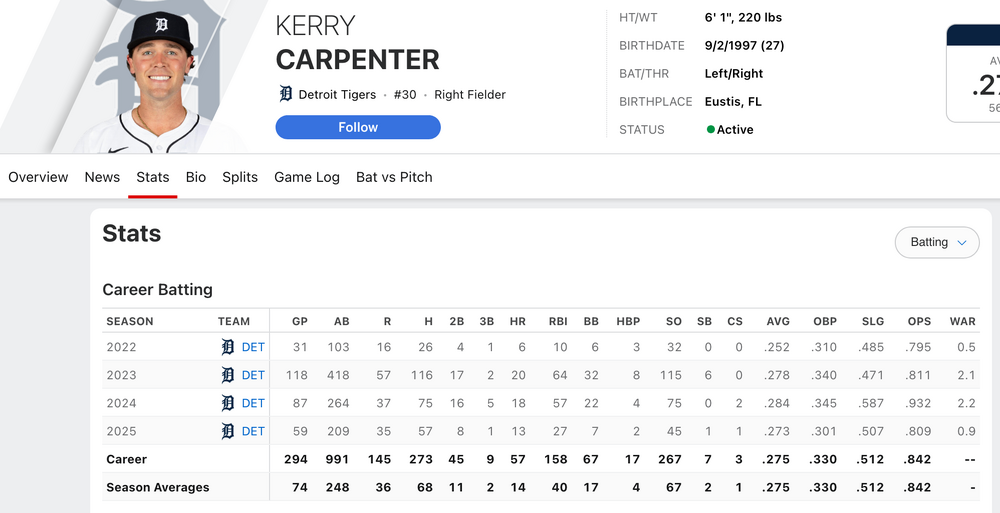Image resolution: width=1000 pixels, height=513 pixels.
Task: Open DET team link for 2023
Action: click(253, 375)
